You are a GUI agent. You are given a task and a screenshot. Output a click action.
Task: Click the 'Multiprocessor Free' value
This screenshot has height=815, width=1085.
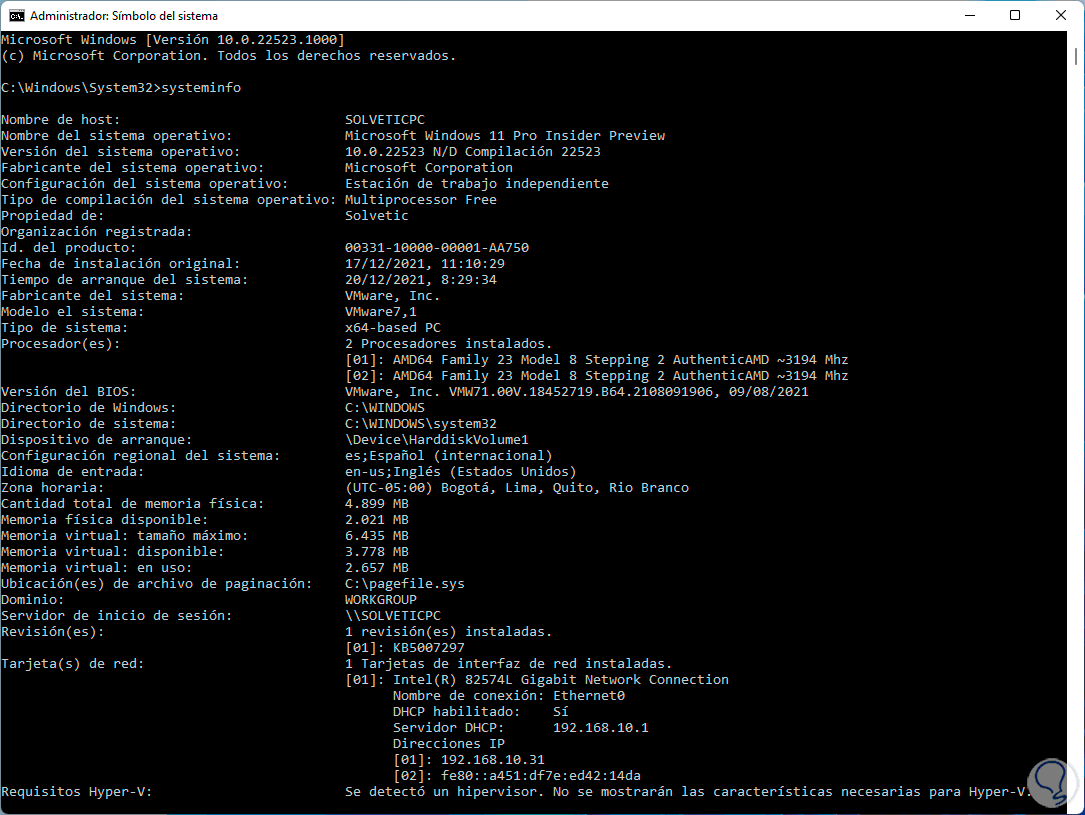click(421, 199)
